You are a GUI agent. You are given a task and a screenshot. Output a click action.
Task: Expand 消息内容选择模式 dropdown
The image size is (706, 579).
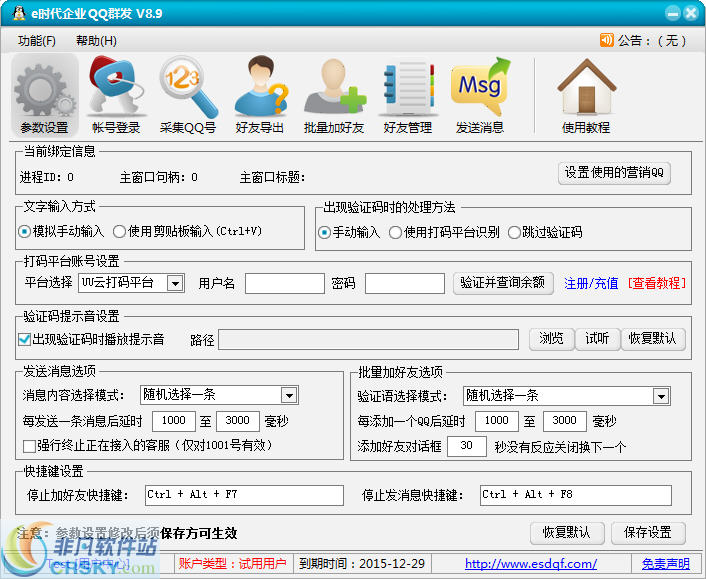289,395
